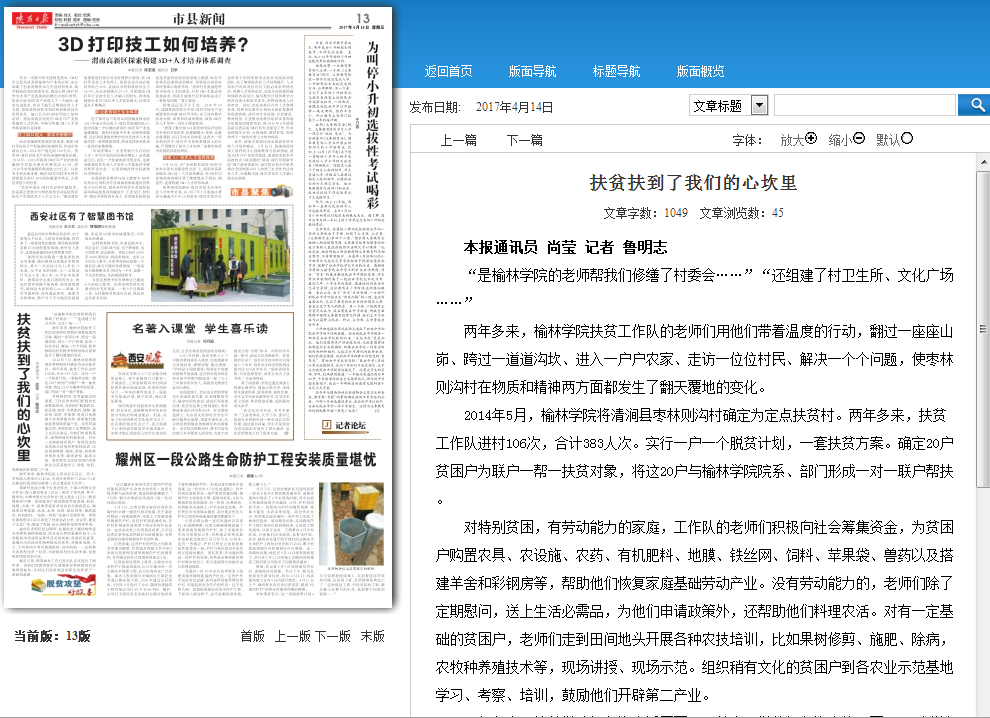Jump to last page 末版
The height and width of the screenshot is (718, 990).
click(x=373, y=636)
